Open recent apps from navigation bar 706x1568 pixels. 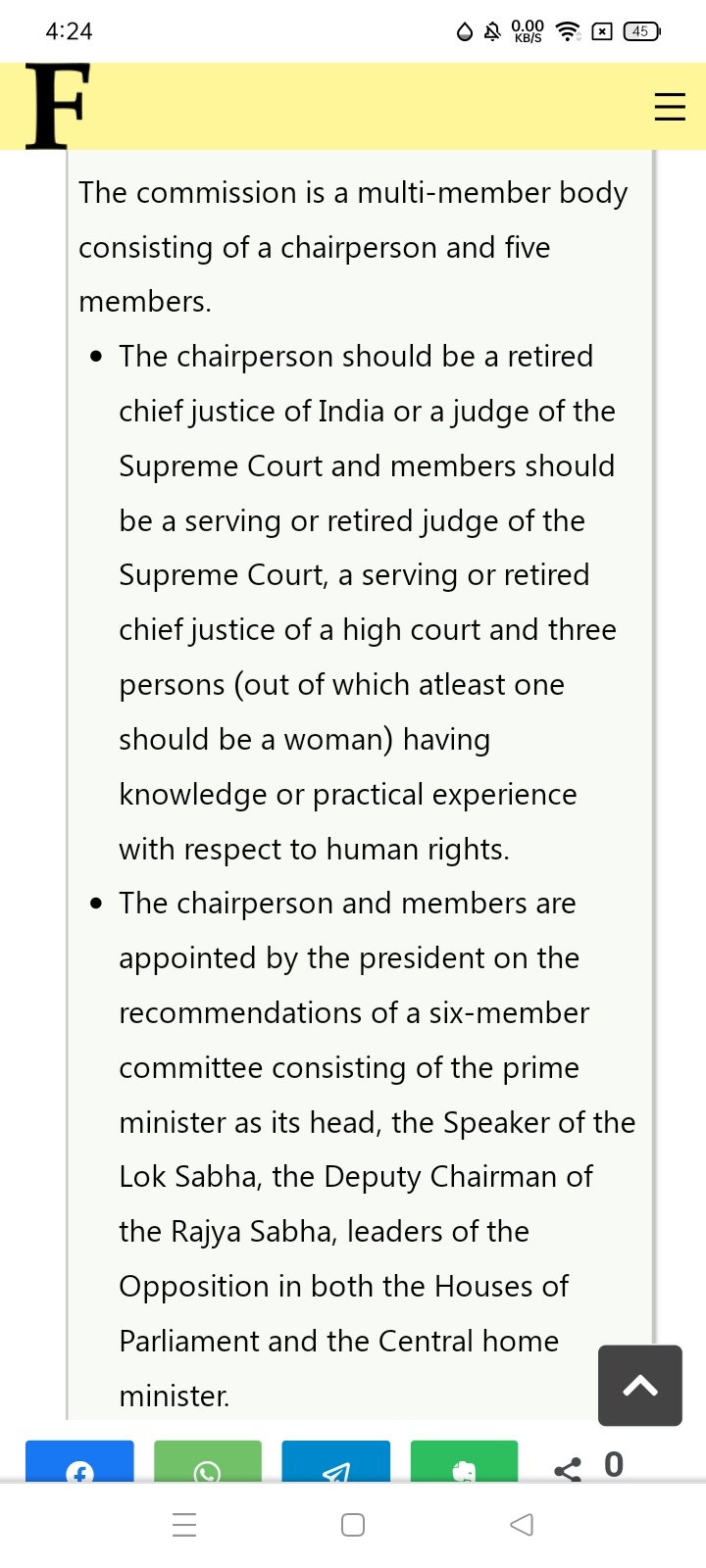click(184, 1525)
